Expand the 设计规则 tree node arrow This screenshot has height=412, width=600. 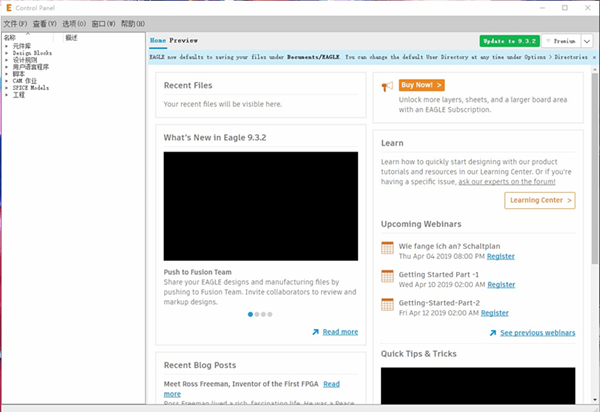(x=7, y=60)
